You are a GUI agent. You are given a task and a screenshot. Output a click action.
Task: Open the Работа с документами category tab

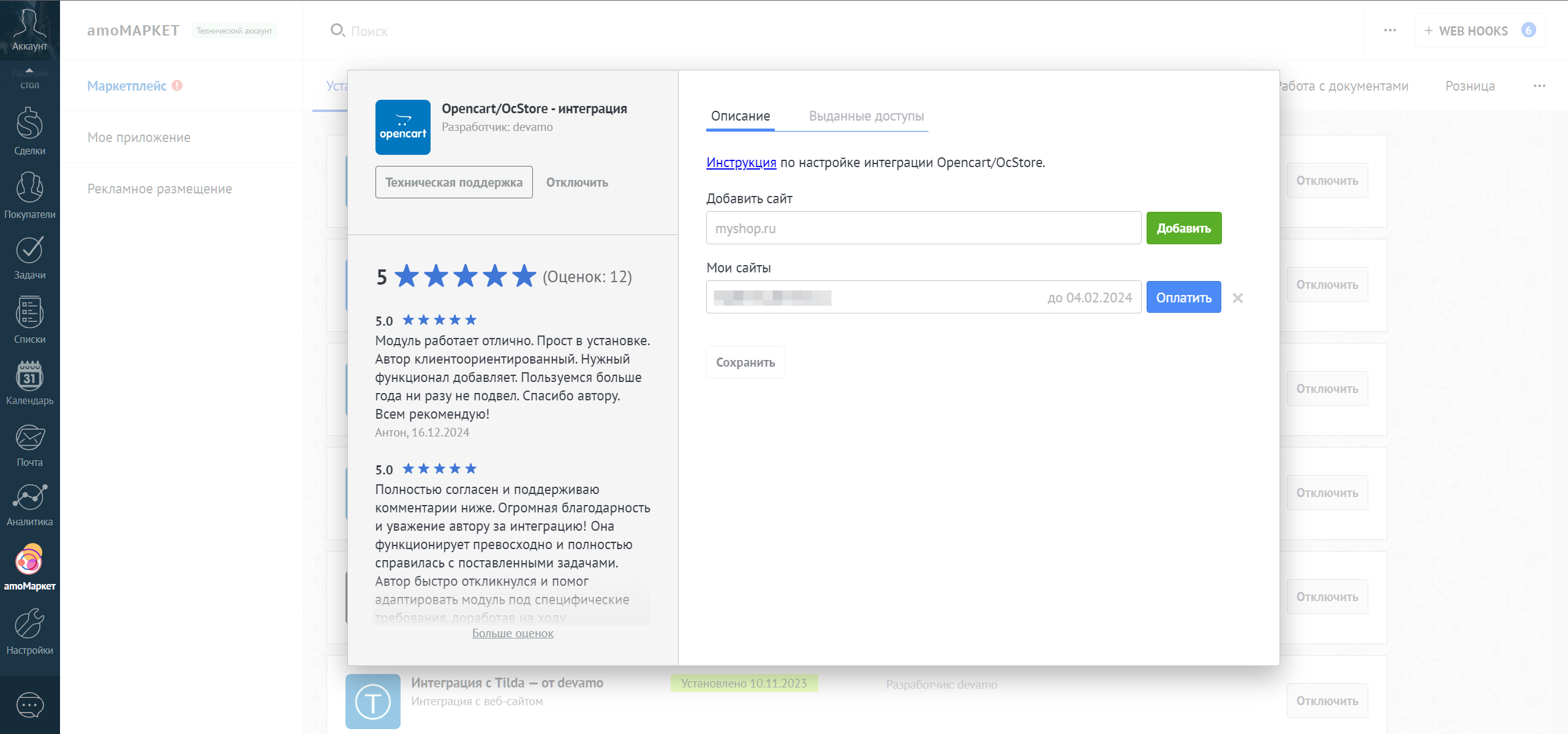1343,86
